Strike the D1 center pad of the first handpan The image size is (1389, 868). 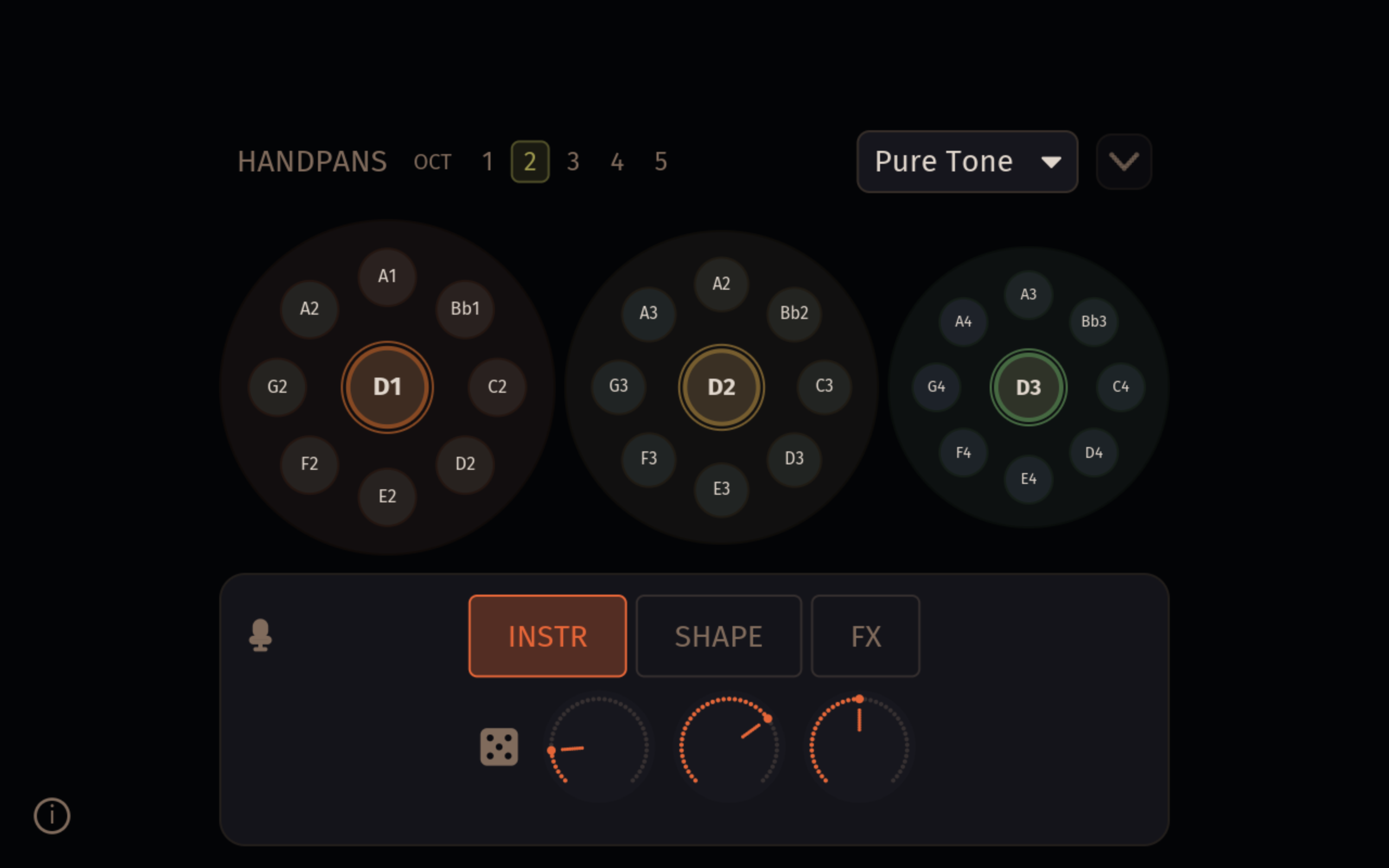click(386, 386)
